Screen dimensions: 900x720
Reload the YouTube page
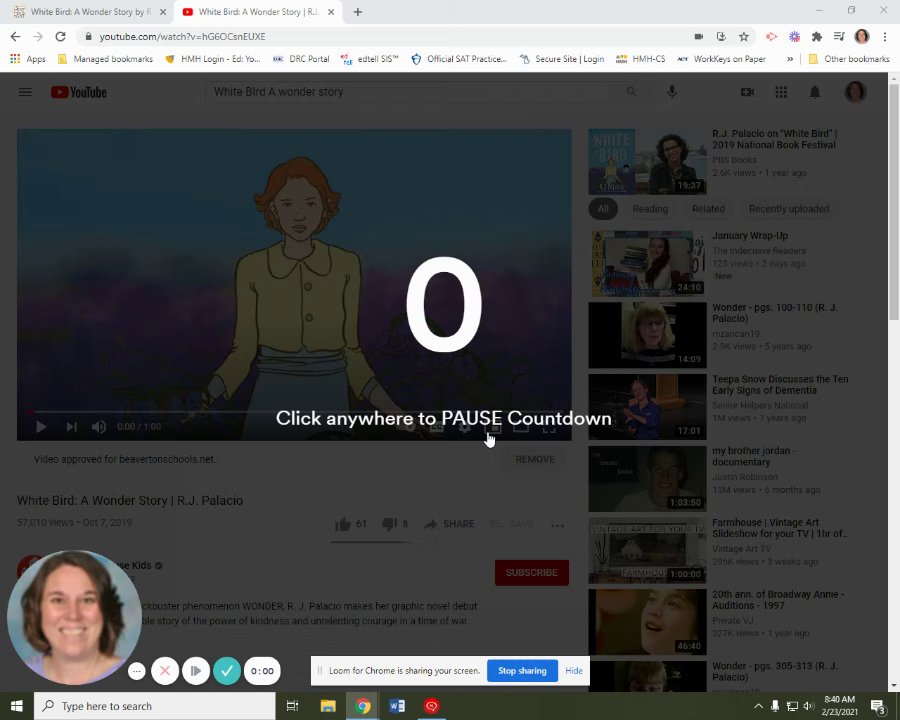coord(60,36)
